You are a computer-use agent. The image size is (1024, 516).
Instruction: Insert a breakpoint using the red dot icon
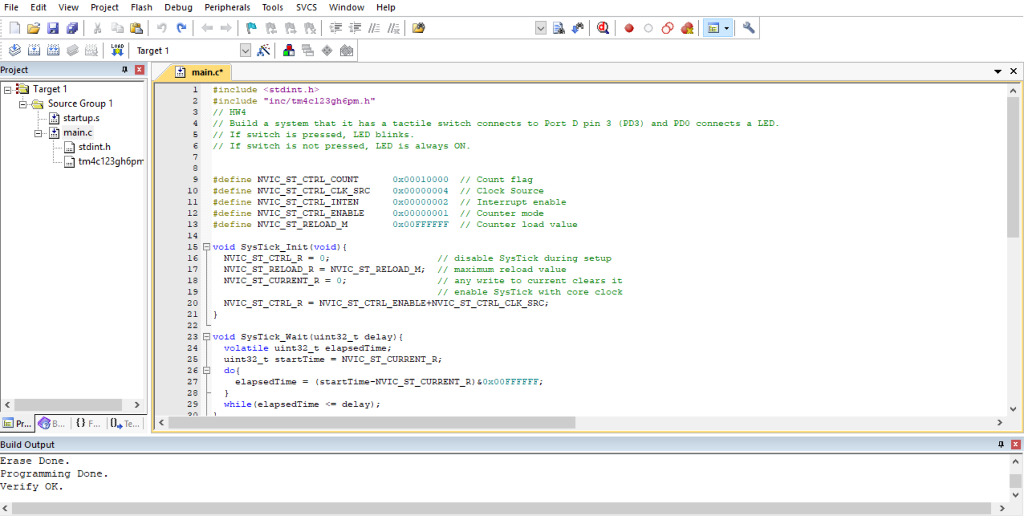click(x=629, y=28)
